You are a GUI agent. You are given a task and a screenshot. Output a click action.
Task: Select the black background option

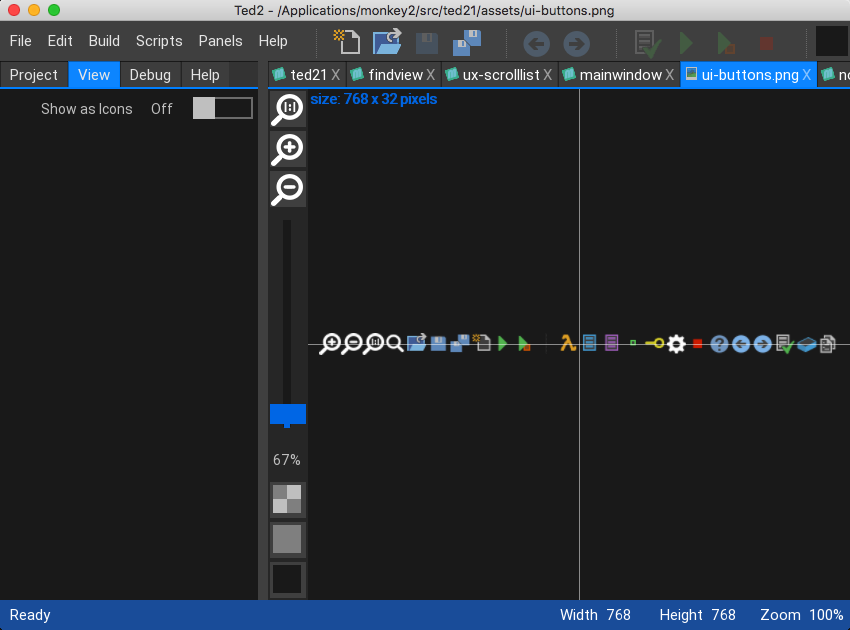[288, 579]
